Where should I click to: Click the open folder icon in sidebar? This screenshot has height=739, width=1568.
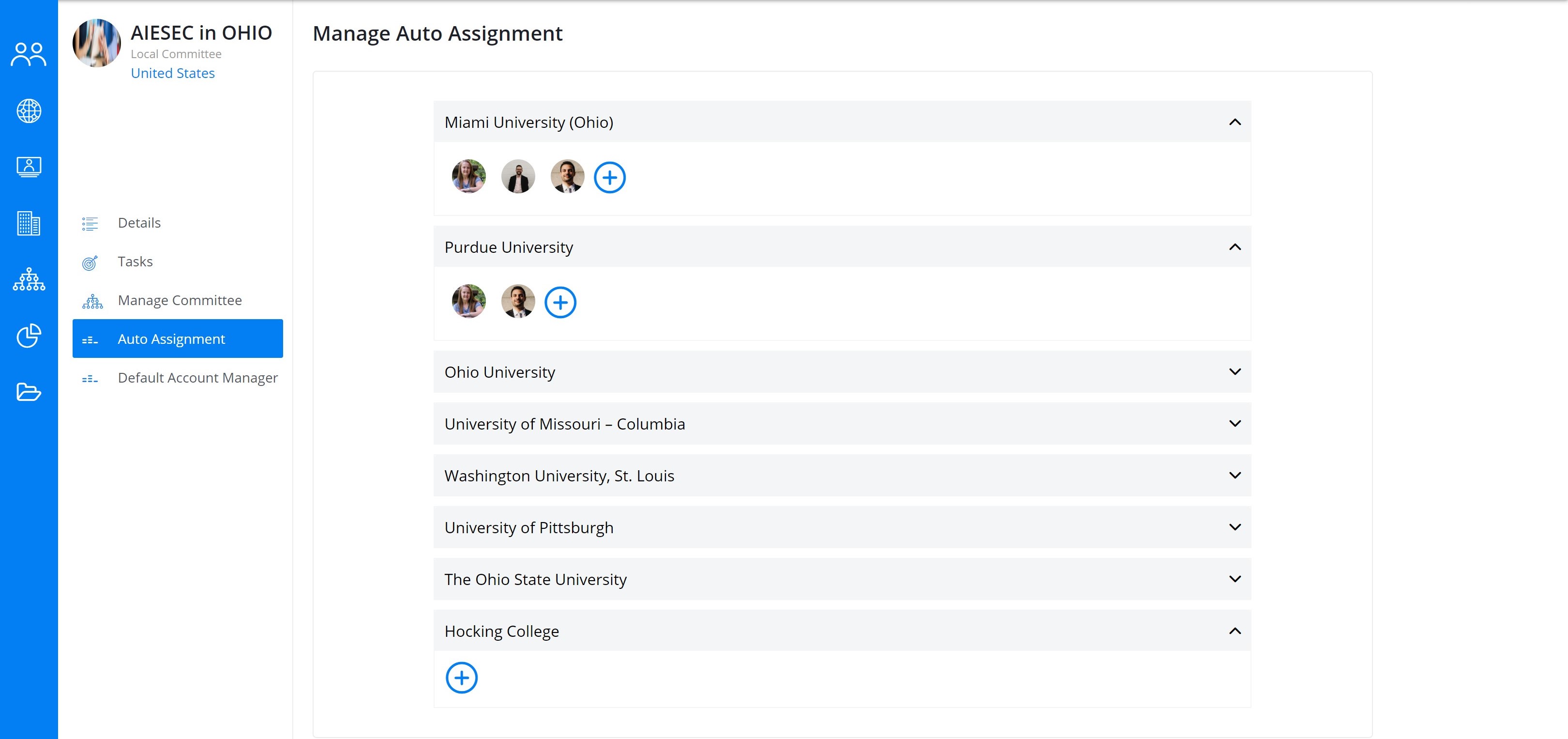point(29,392)
